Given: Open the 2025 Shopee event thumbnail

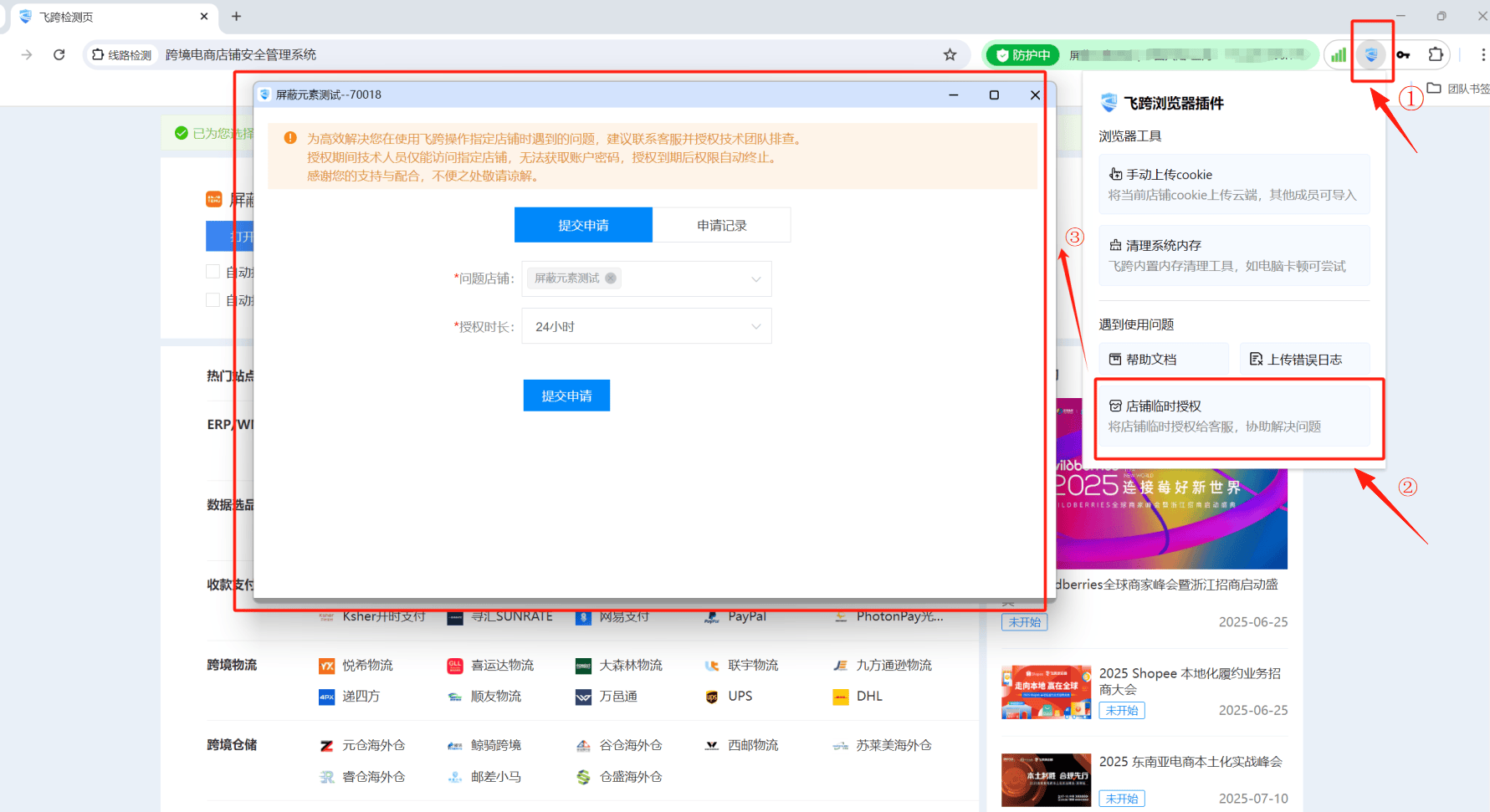Looking at the screenshot, I should (1046, 692).
